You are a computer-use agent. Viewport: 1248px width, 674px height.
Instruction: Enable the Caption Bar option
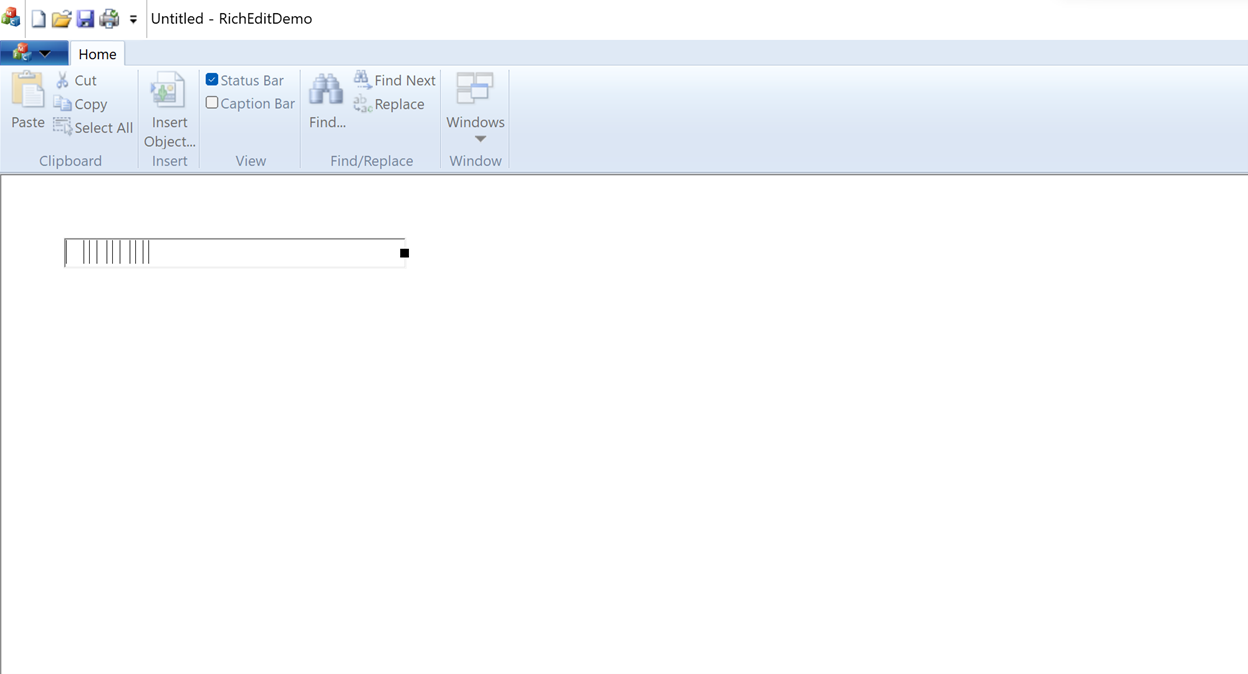pyautogui.click(x=212, y=102)
